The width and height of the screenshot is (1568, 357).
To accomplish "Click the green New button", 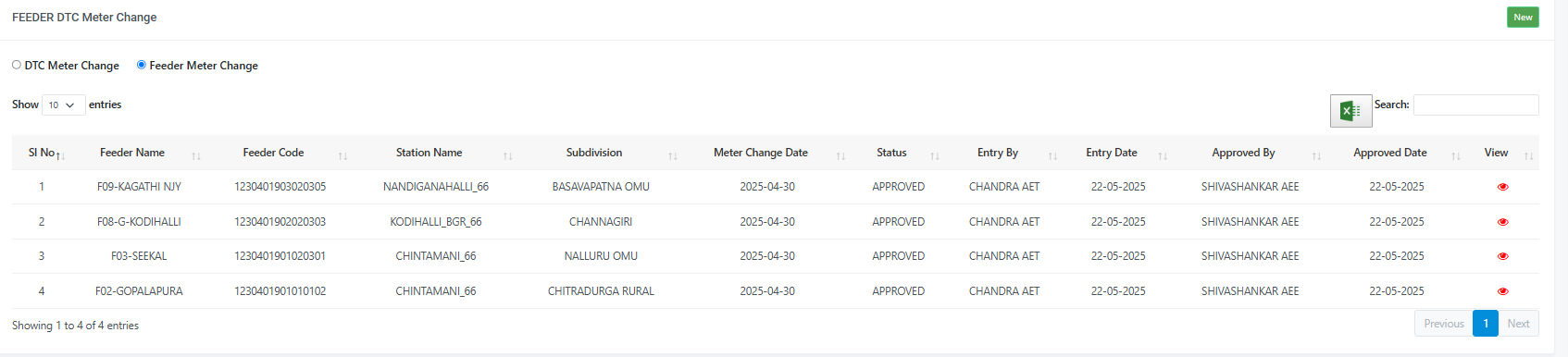I will [x=1523, y=18].
